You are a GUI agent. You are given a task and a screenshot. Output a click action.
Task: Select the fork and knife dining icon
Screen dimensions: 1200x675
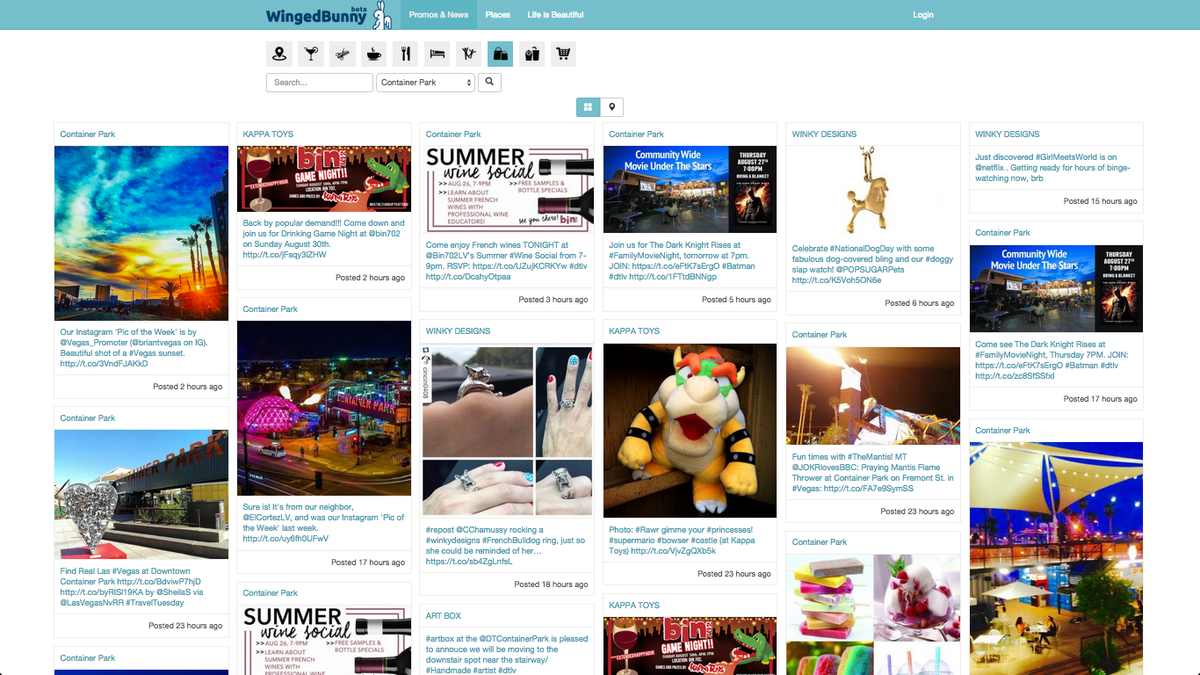[405, 54]
